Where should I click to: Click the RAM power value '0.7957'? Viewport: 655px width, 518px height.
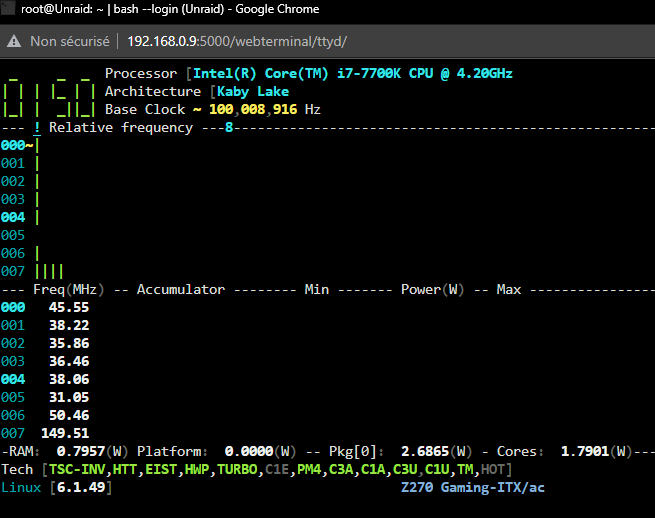tap(81, 451)
